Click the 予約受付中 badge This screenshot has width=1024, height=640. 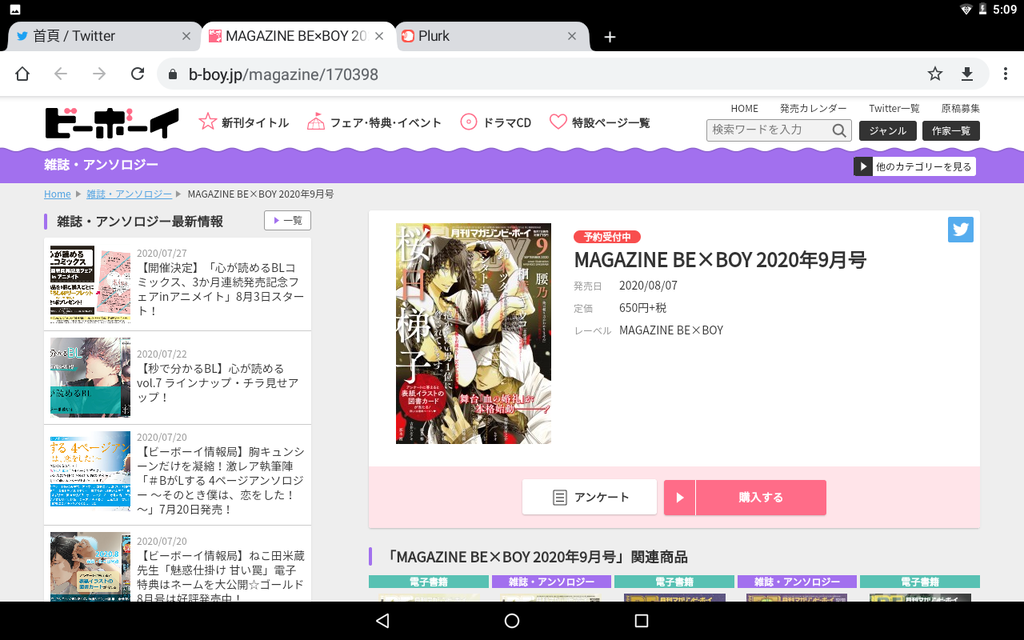coord(607,236)
